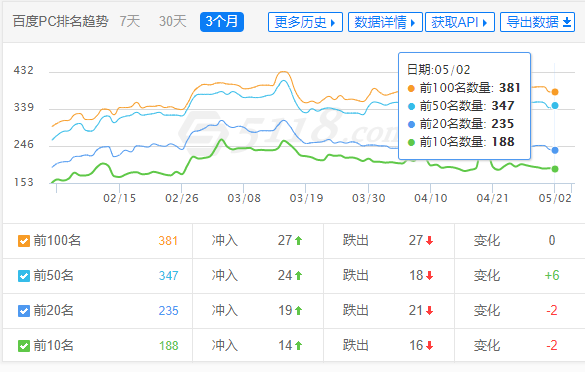This screenshot has height=372, width=585.
Task: Toggle the 前20名 blue checkbox
Action: tap(24, 311)
